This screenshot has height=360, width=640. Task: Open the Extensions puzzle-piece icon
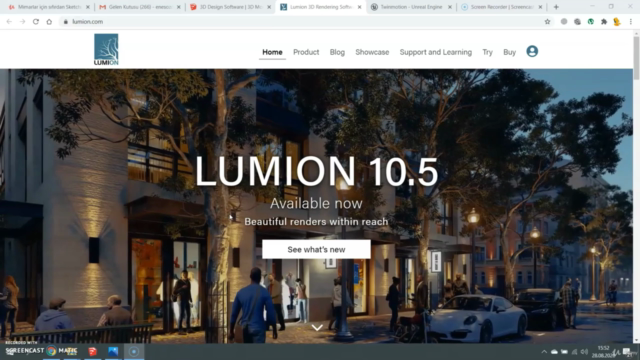click(604, 22)
